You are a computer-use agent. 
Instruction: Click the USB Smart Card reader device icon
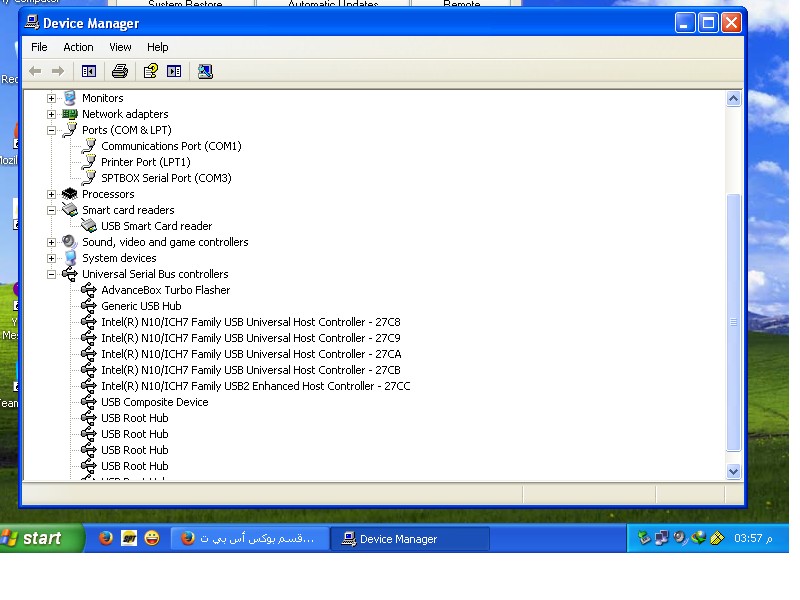tap(89, 226)
